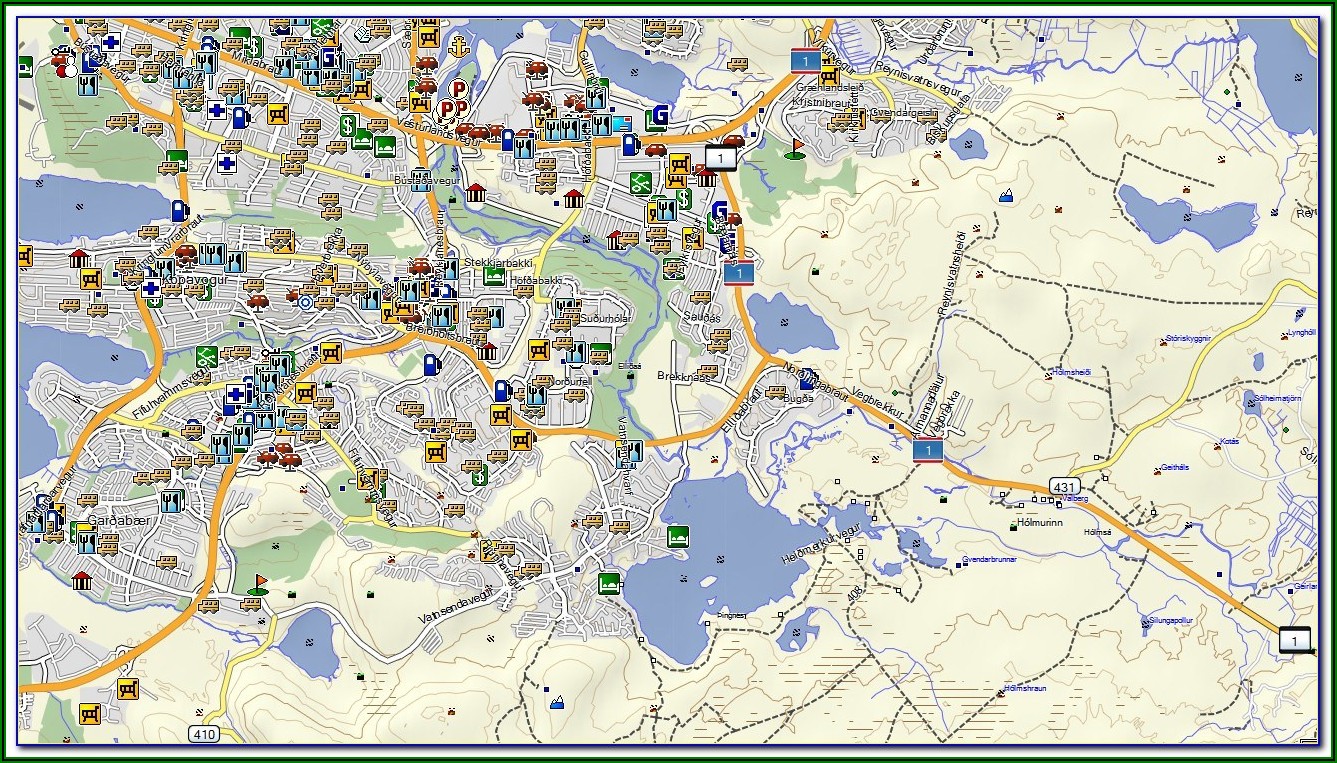This screenshot has width=1337, height=763.
Task: Select the route 410 shield
Action: tap(203, 734)
